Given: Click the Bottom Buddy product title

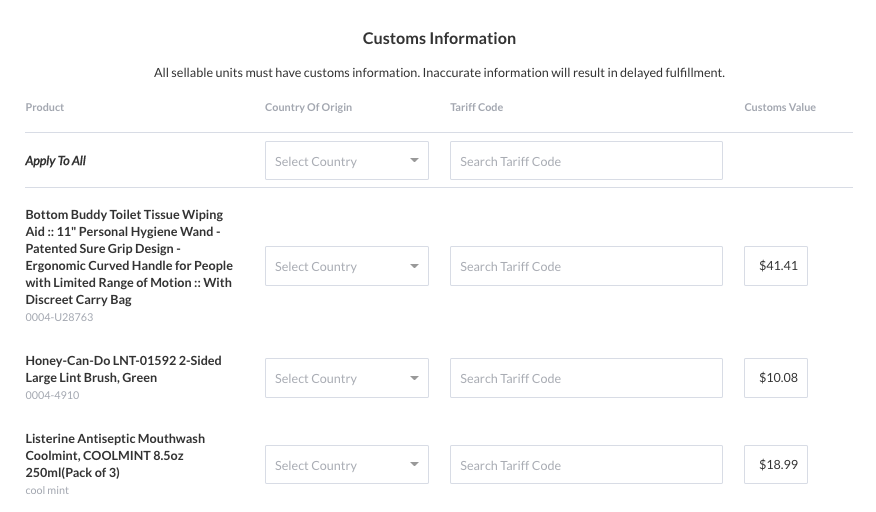Looking at the screenshot, I should (129, 257).
